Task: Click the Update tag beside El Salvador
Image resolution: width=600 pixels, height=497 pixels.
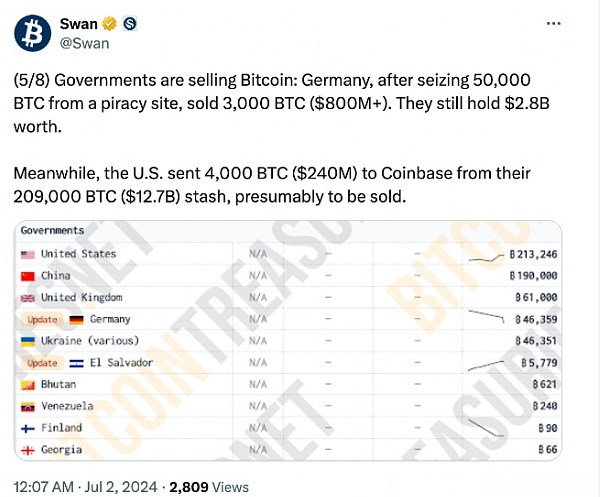Action: (x=42, y=363)
